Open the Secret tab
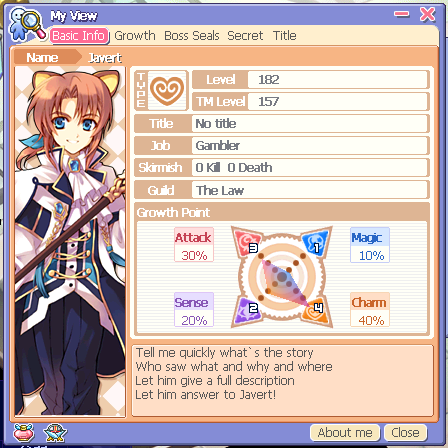The height and width of the screenshot is (448, 448). point(245,36)
